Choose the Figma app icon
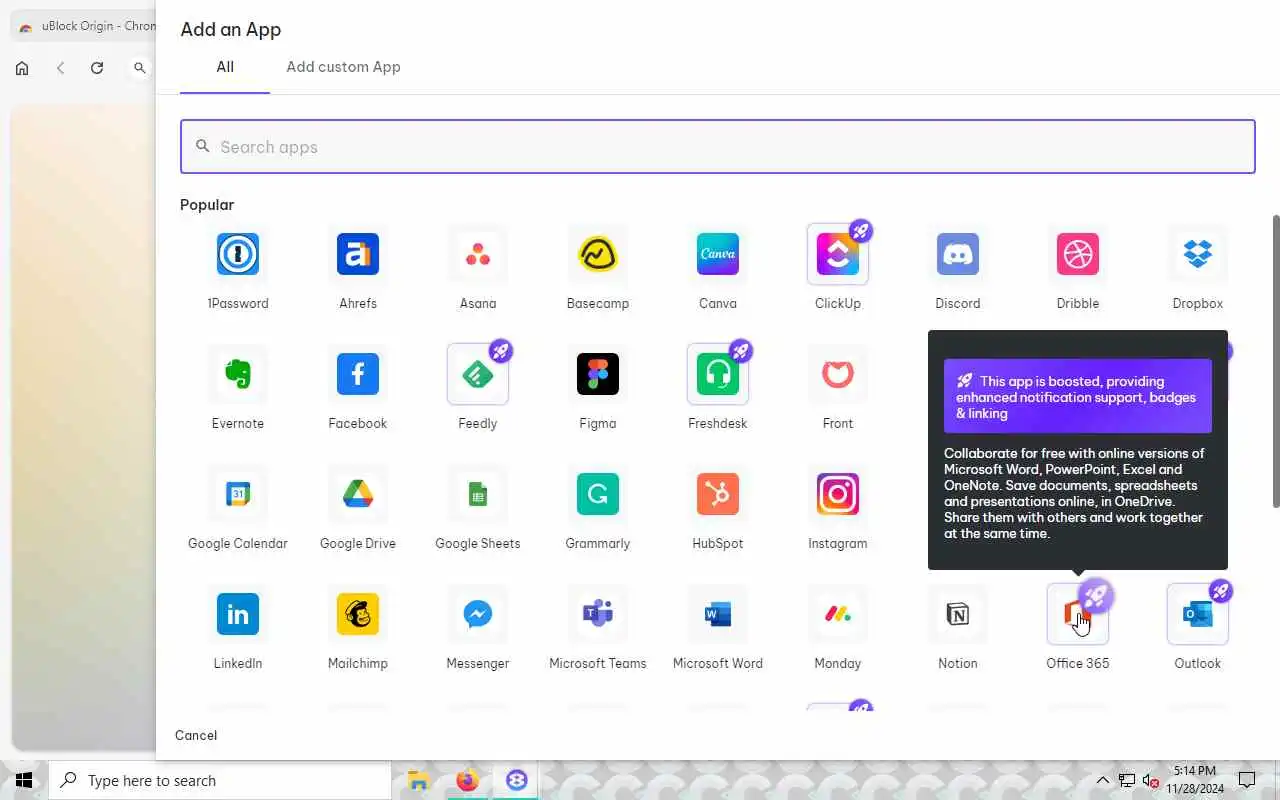Image resolution: width=1280 pixels, height=800 pixels. [x=598, y=374]
